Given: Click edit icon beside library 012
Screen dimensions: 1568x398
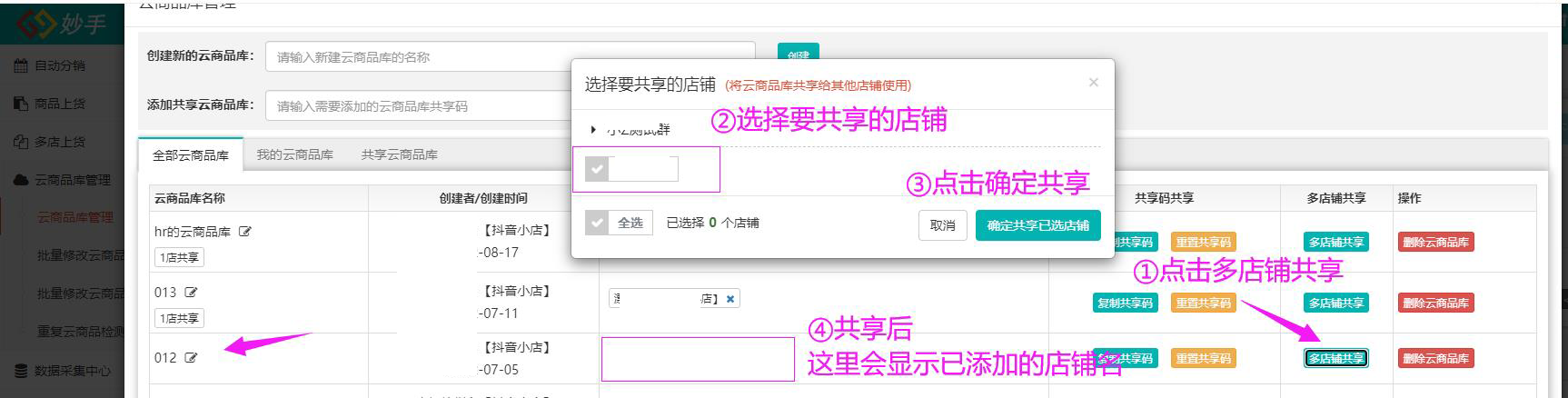Looking at the screenshot, I should [x=191, y=358].
